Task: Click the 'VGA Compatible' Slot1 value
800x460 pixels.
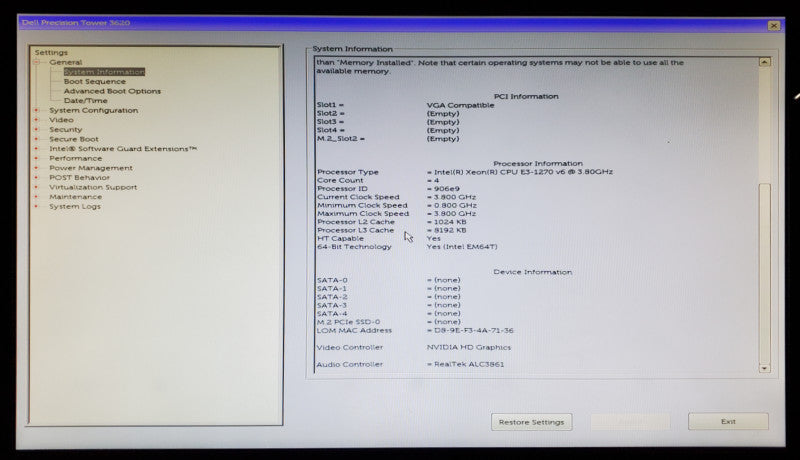Action: (x=461, y=105)
